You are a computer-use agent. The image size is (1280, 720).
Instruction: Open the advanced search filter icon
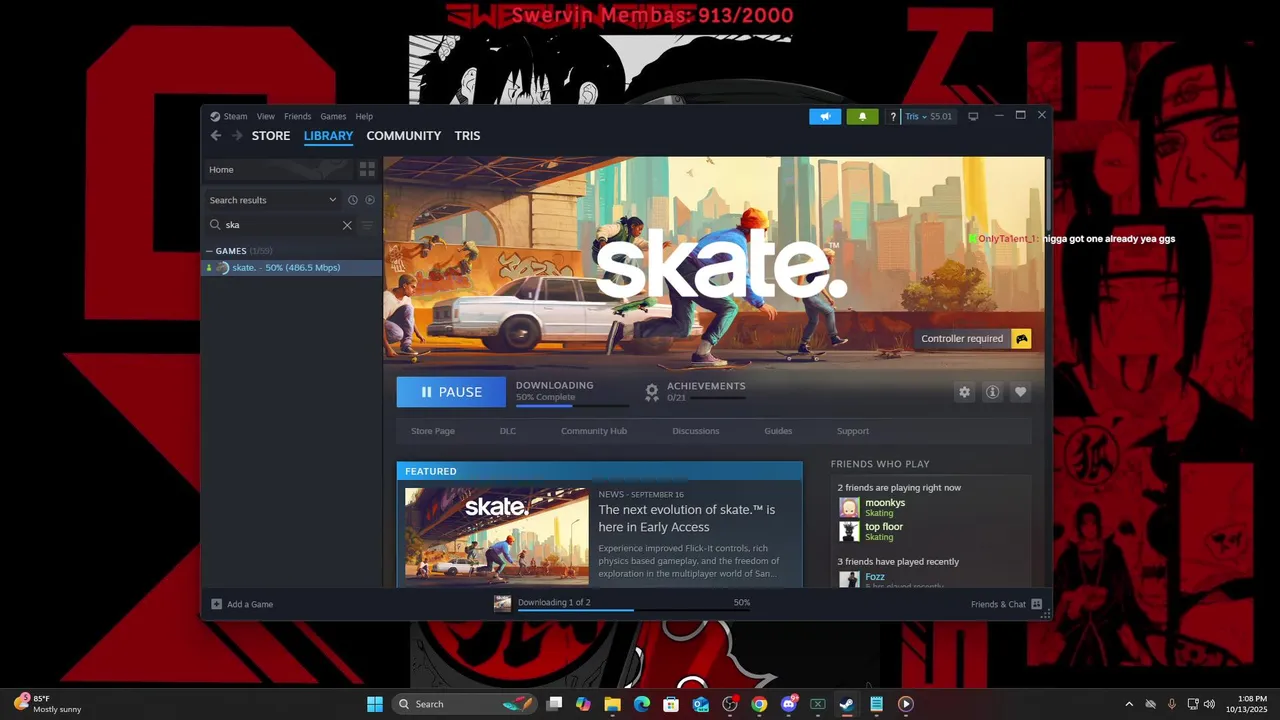point(367,225)
